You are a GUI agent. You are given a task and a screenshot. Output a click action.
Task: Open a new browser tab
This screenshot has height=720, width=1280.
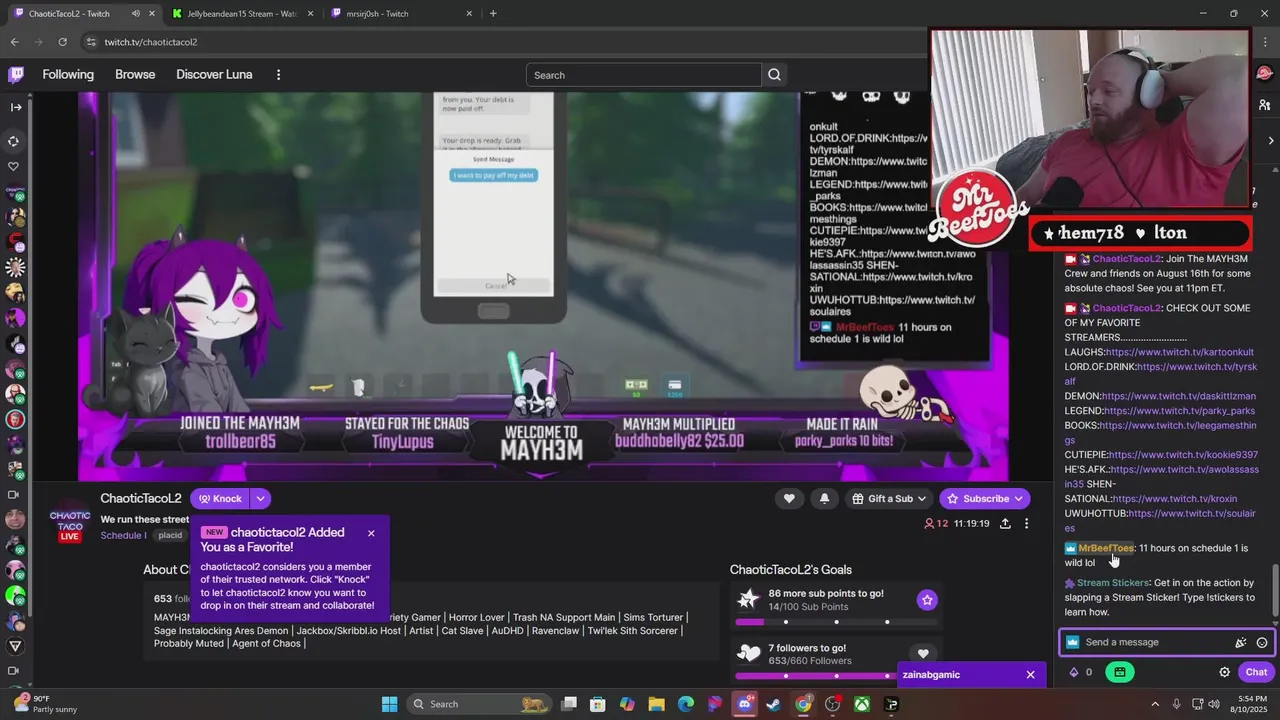tap(493, 13)
